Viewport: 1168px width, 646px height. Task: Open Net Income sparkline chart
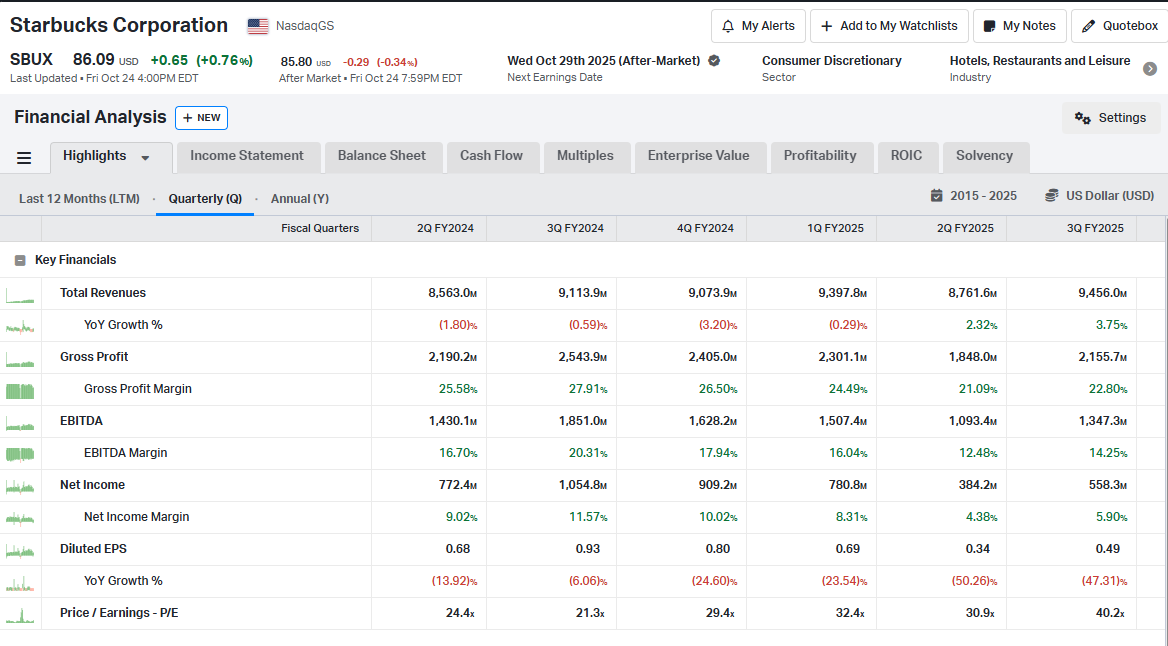20,486
